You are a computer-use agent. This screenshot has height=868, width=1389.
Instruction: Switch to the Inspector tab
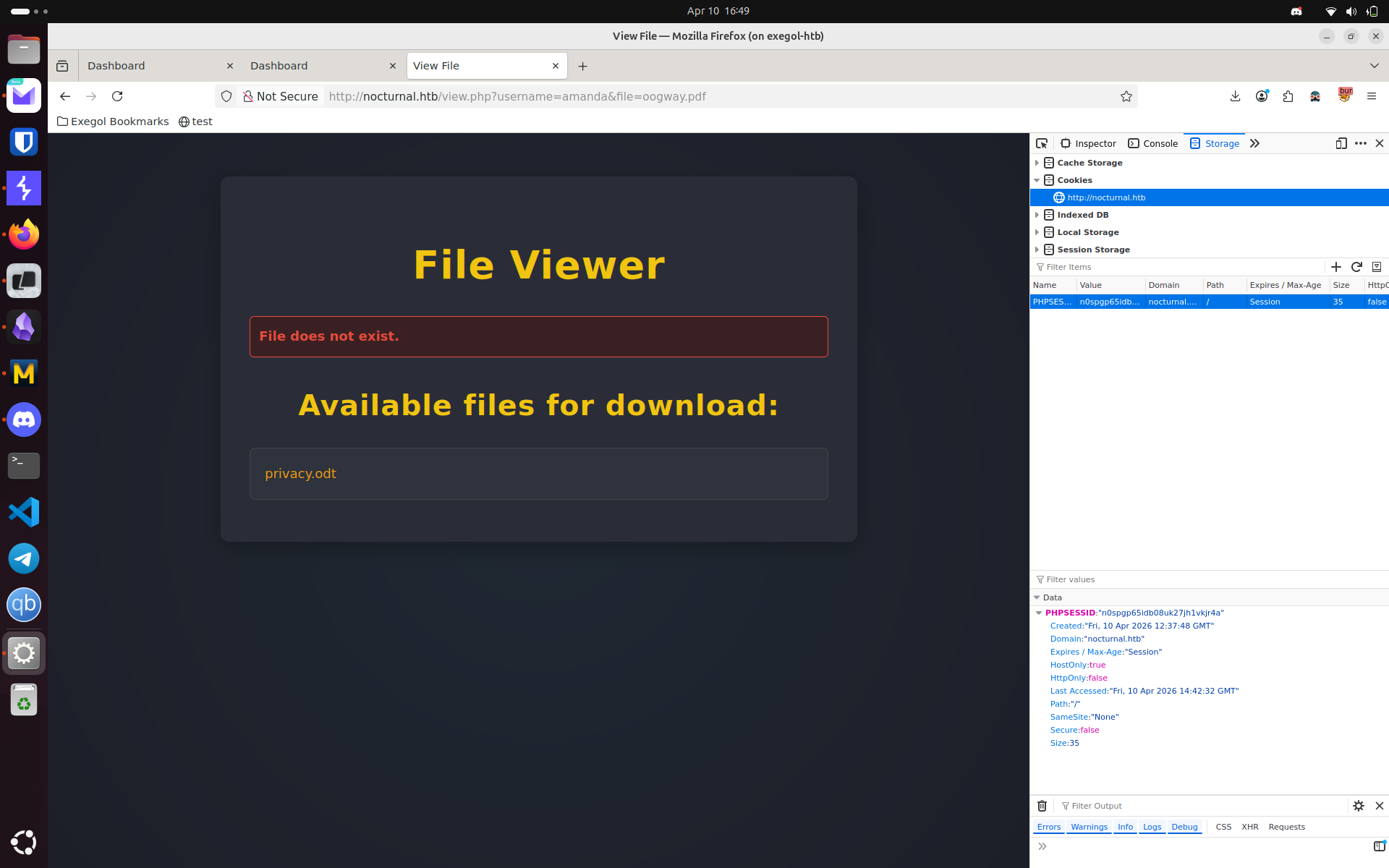tap(1088, 143)
